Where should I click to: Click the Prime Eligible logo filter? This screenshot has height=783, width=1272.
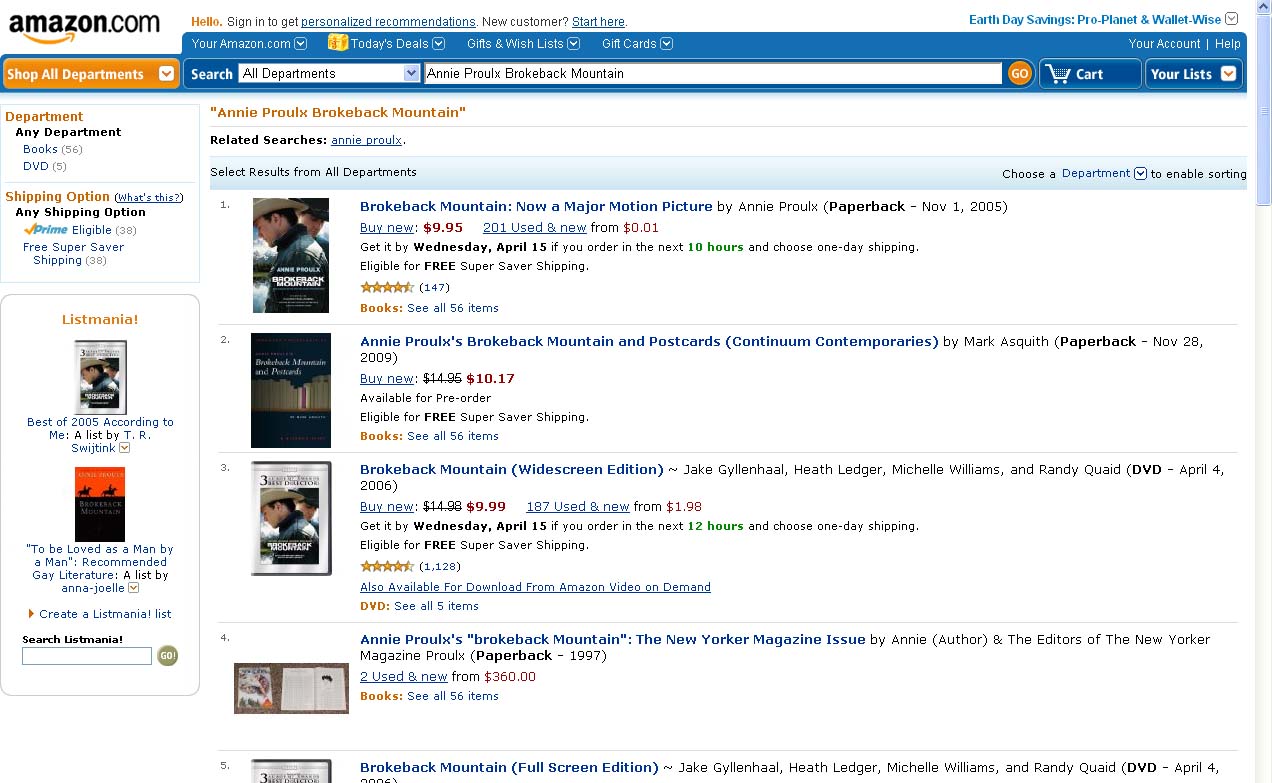tap(46, 230)
